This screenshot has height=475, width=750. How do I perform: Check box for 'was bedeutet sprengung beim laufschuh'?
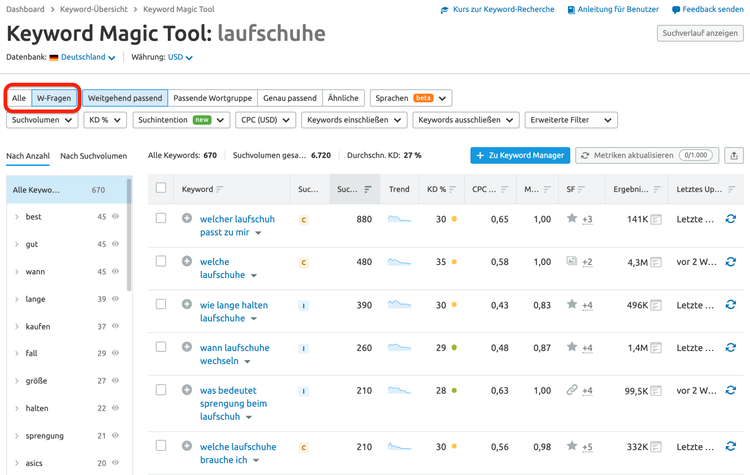click(x=161, y=390)
